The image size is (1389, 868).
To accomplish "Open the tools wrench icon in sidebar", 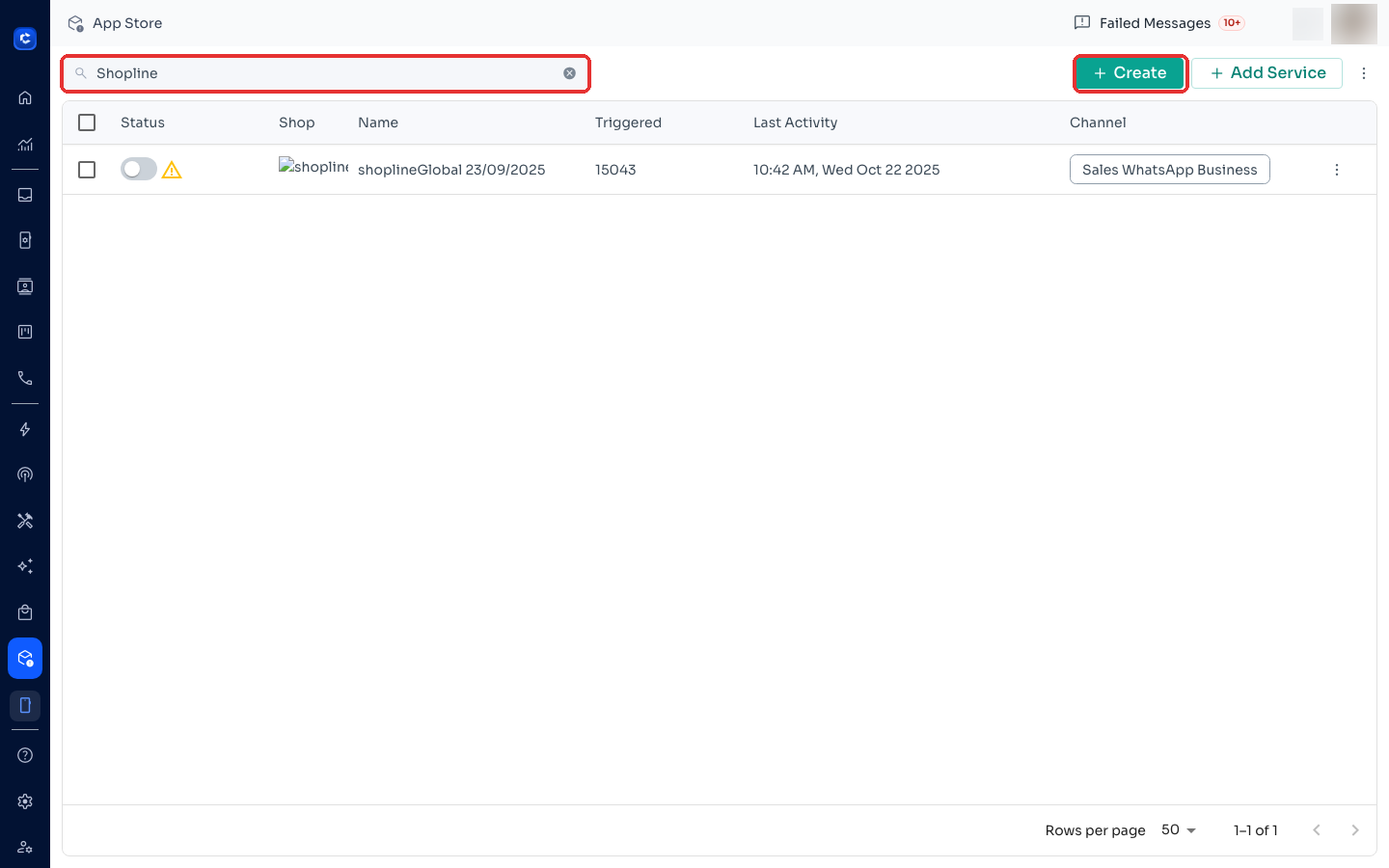I will click(x=25, y=521).
